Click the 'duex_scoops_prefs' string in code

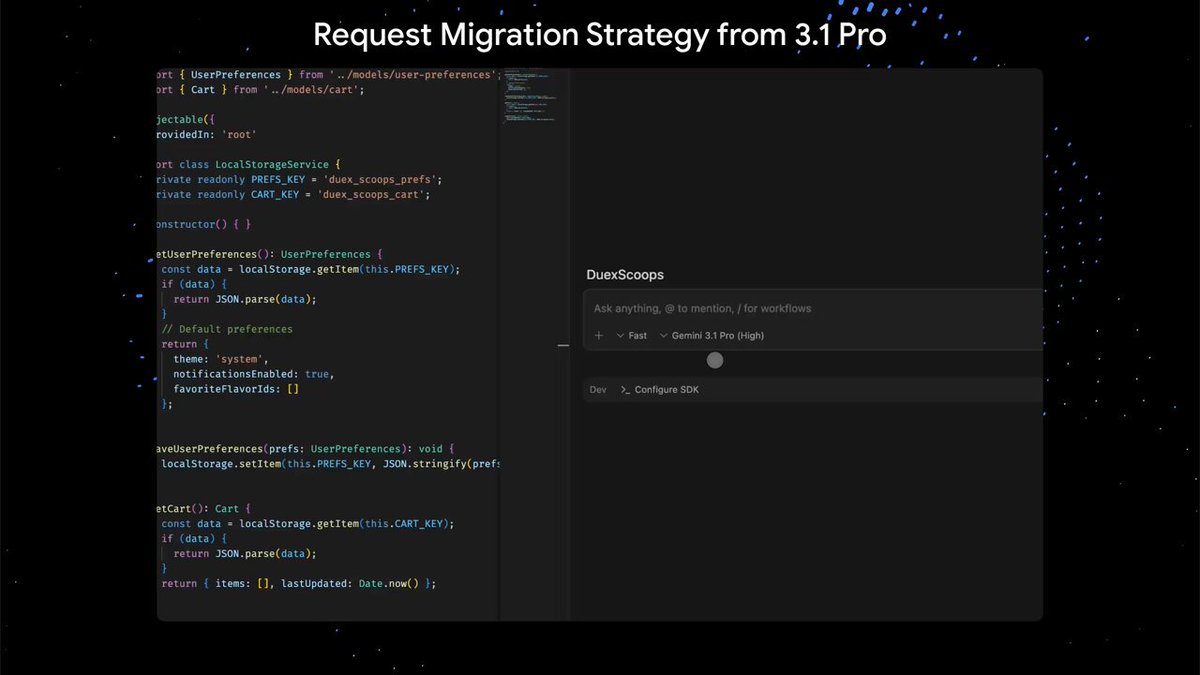pos(381,179)
